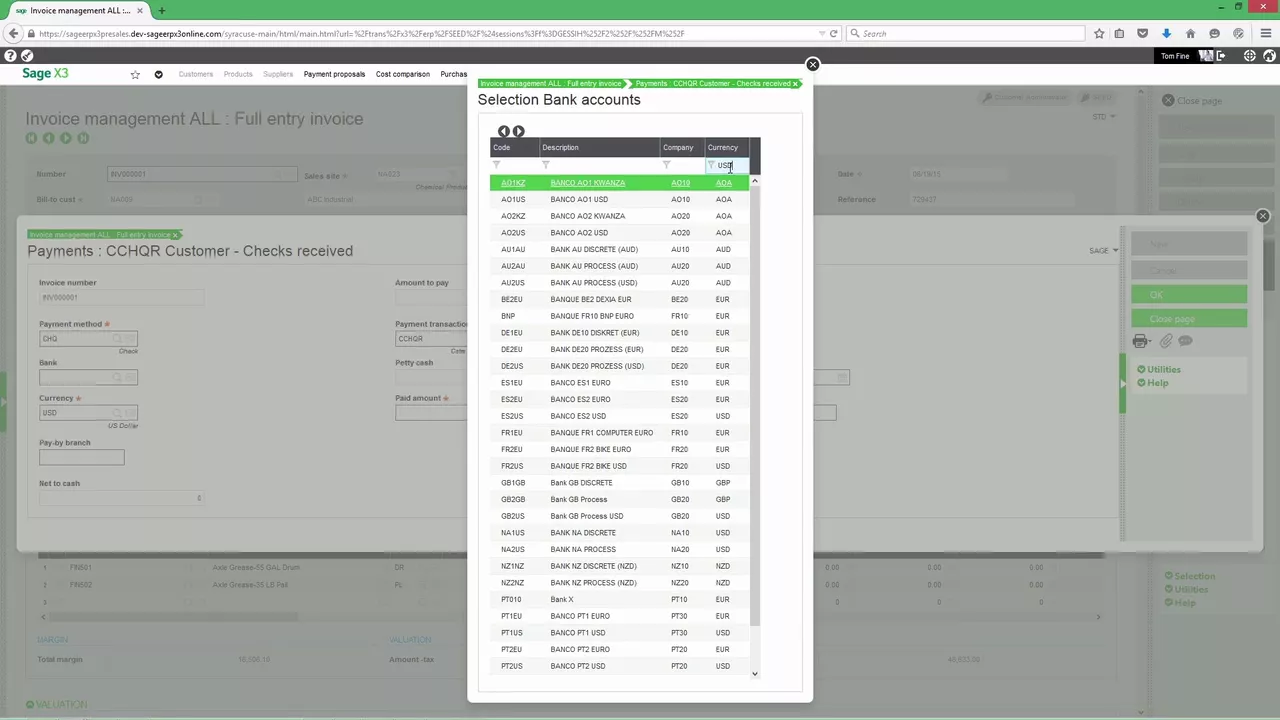This screenshot has height=720, width=1280.
Task: Select BANCO AO1 KWANZA description link
Action: (x=587, y=183)
